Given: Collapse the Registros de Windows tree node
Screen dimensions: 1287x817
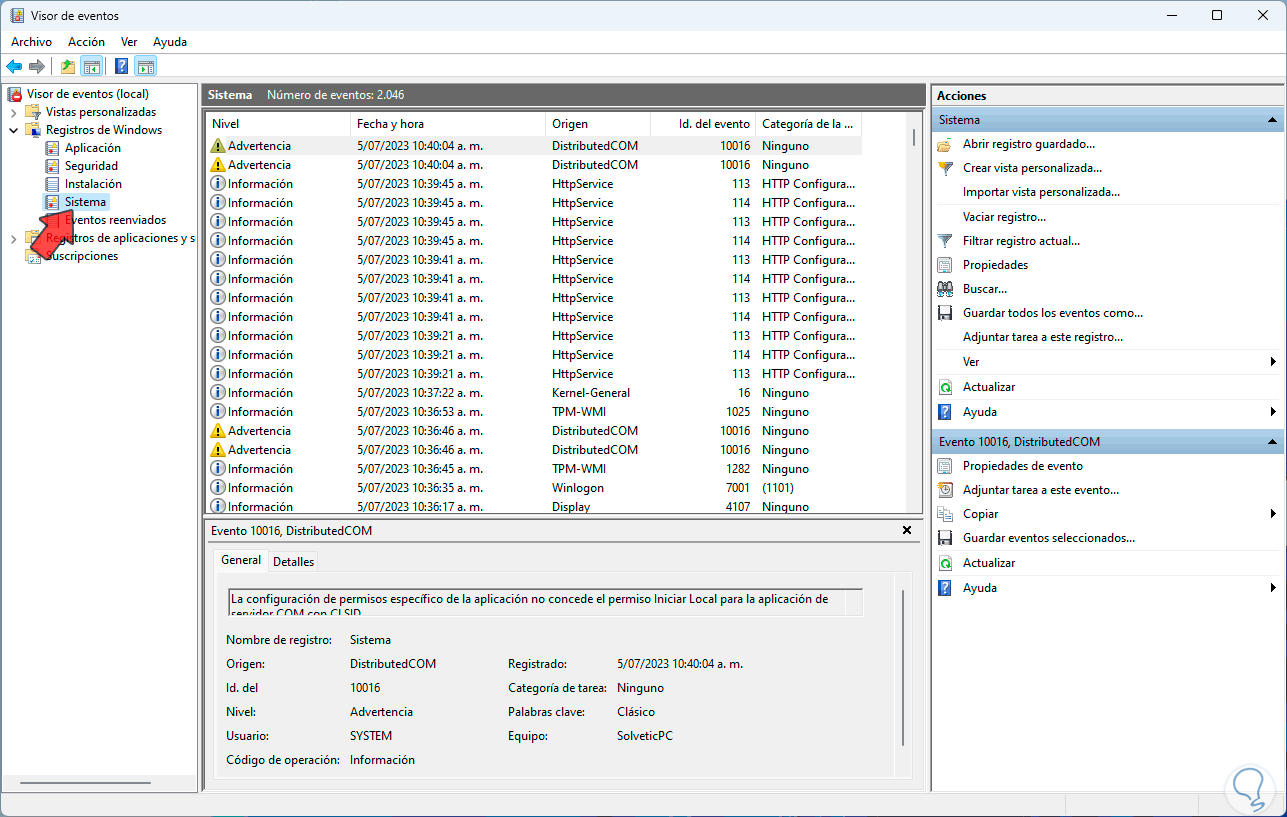Looking at the screenshot, I should click(14, 130).
